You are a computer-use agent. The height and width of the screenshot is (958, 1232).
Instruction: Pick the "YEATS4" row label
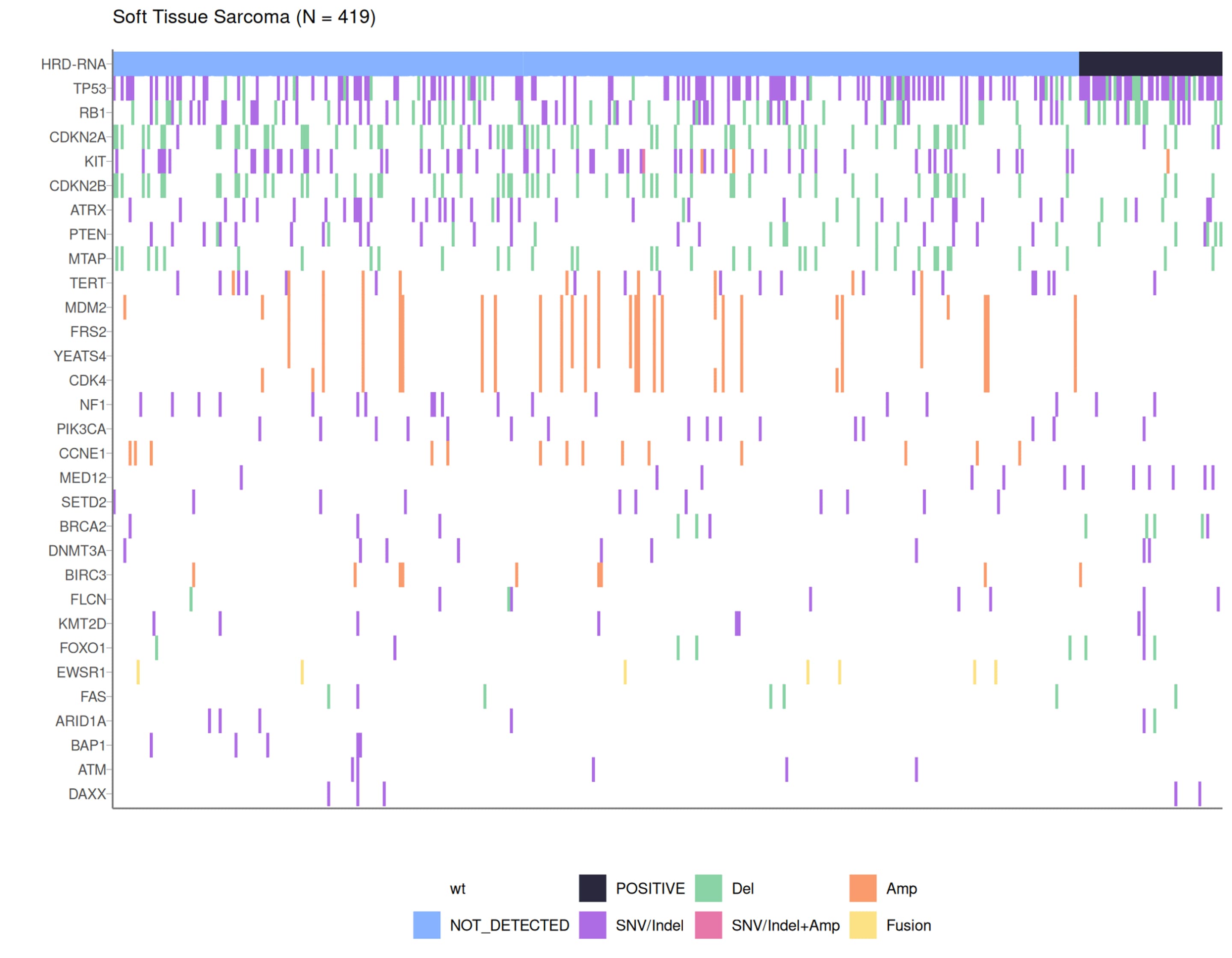tap(80, 356)
